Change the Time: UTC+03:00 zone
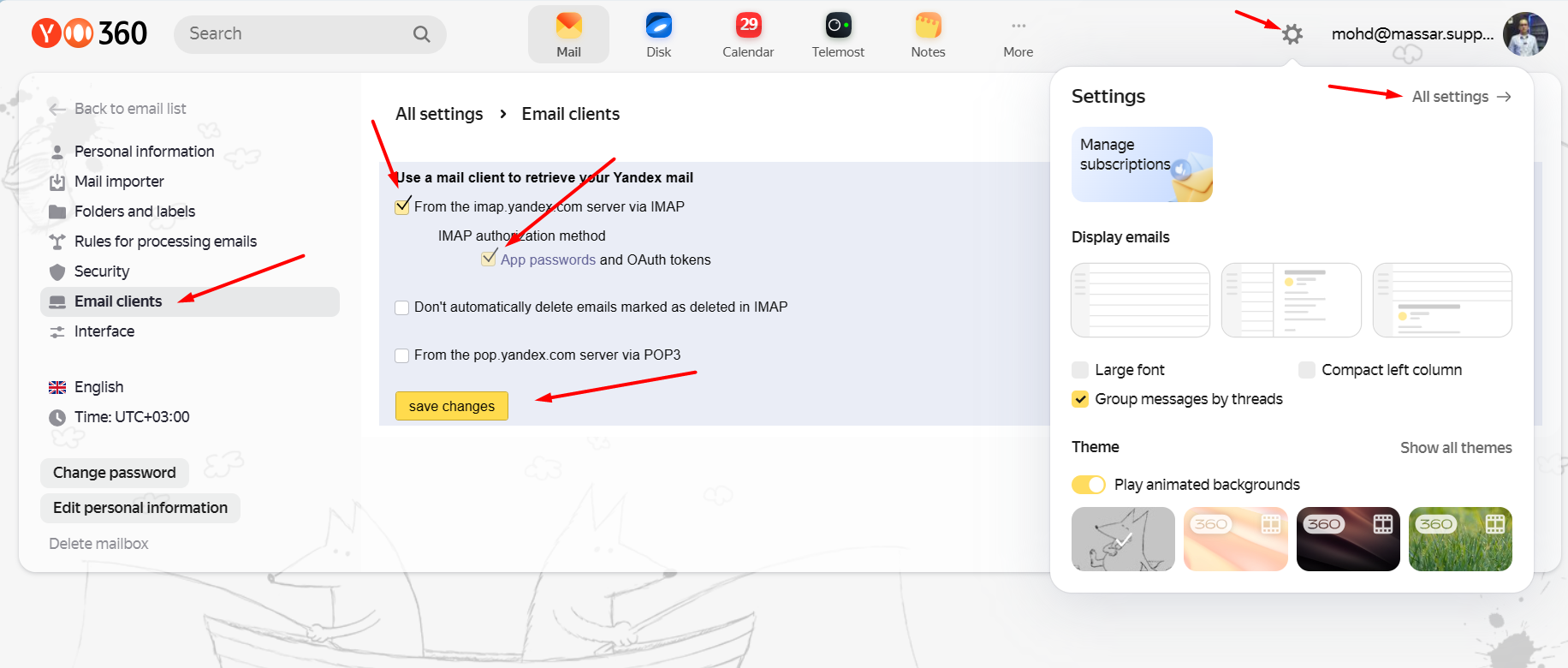 point(120,417)
